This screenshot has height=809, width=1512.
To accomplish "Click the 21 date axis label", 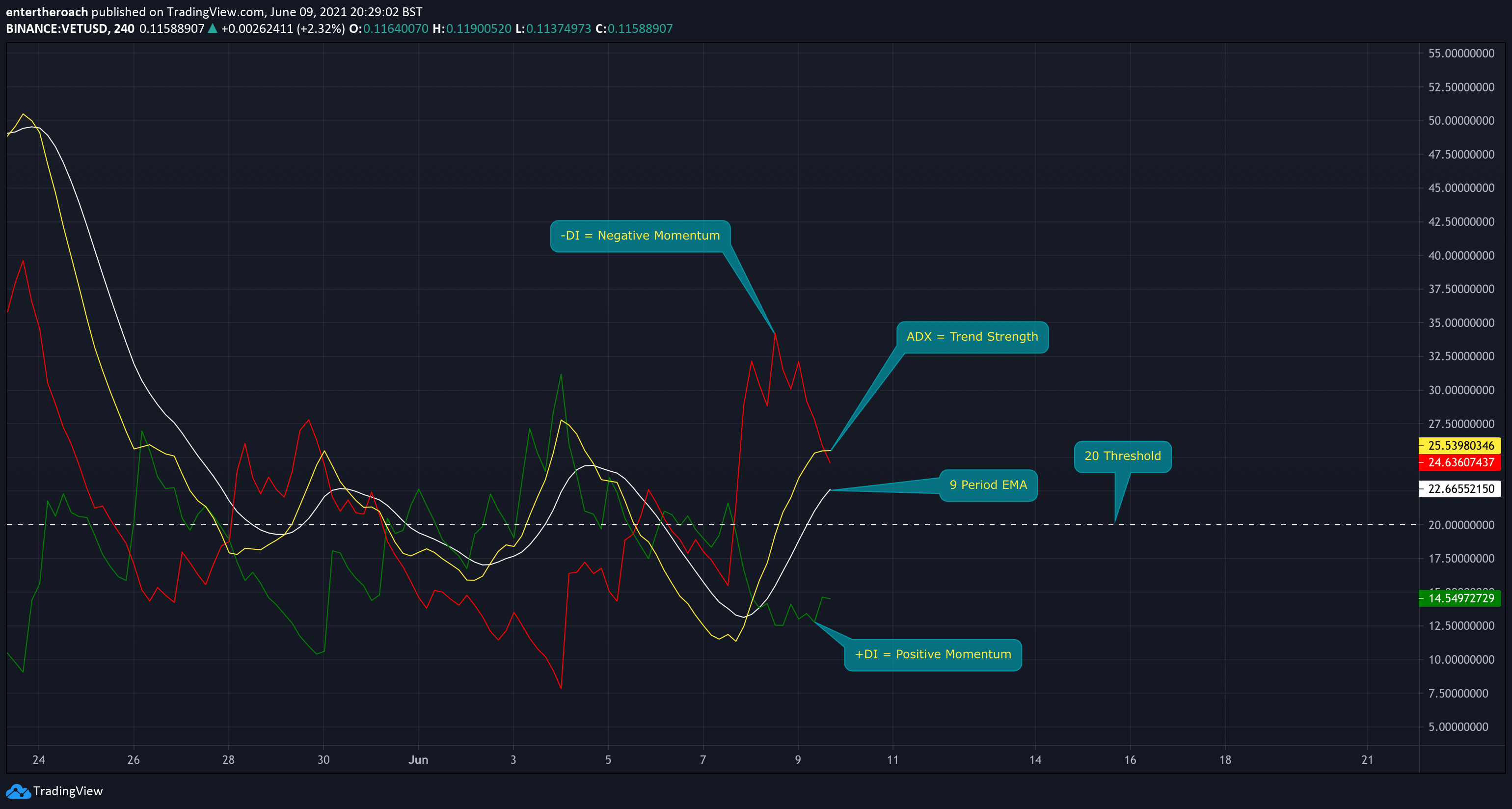I will point(1368,760).
